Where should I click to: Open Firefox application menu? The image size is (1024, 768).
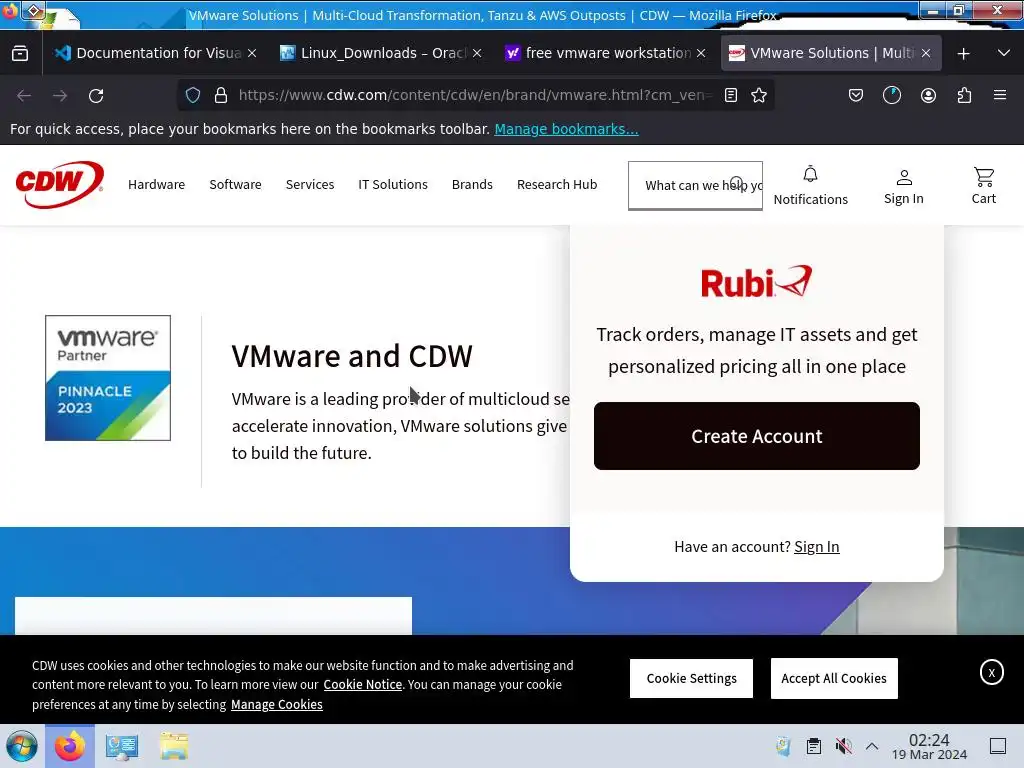pos(1000,95)
